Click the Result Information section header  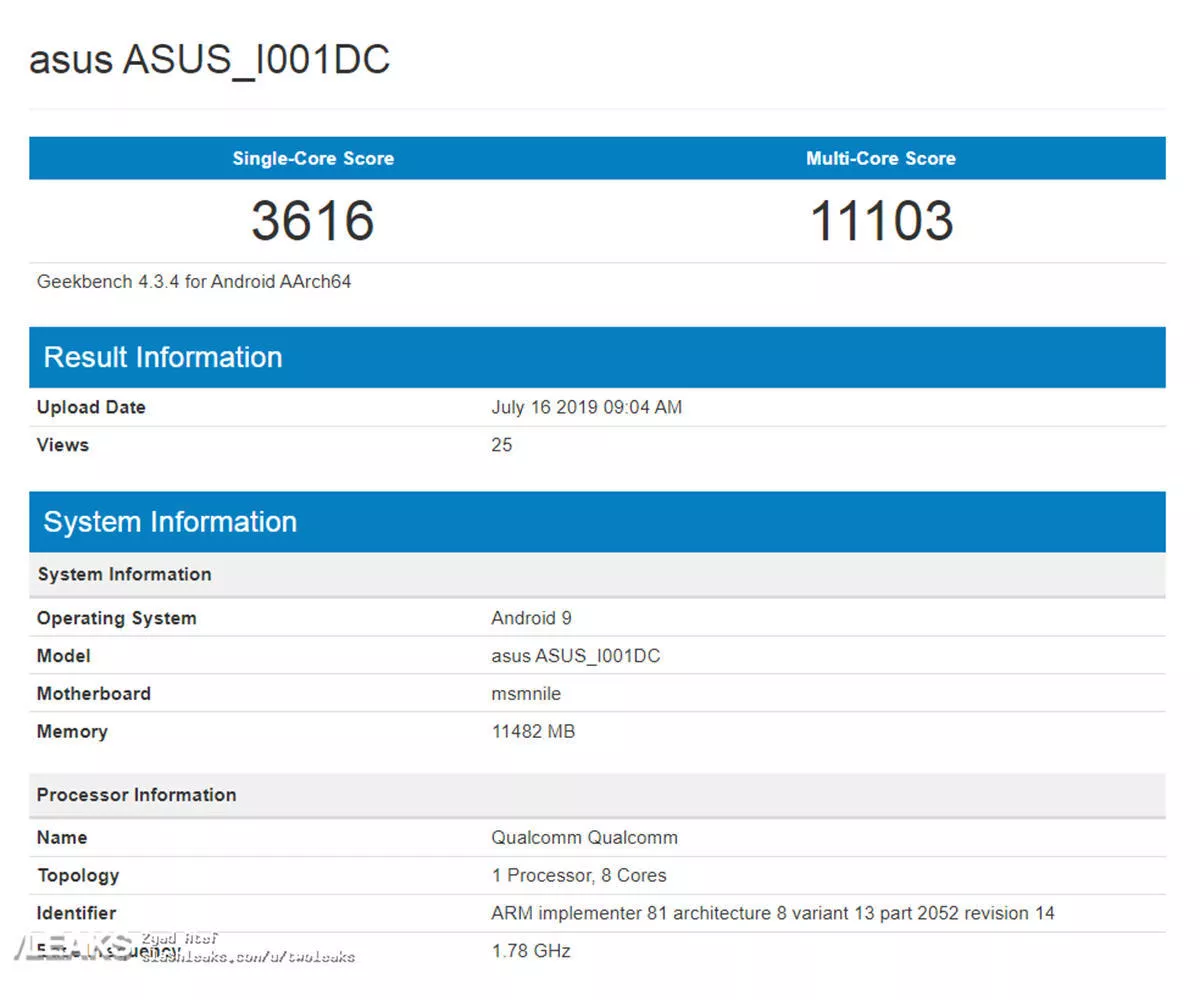597,357
